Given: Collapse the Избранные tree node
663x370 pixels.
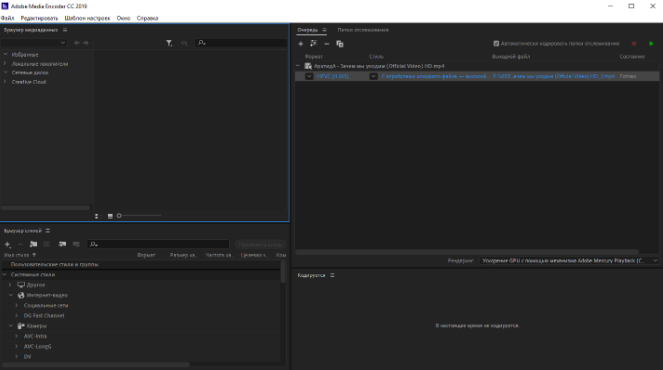Looking at the screenshot, I should point(5,55).
